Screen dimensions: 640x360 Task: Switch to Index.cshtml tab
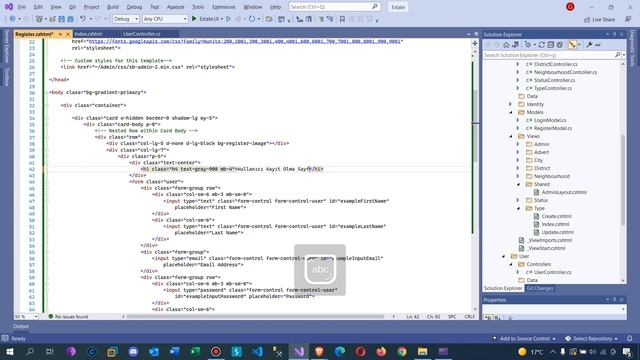[89, 34]
